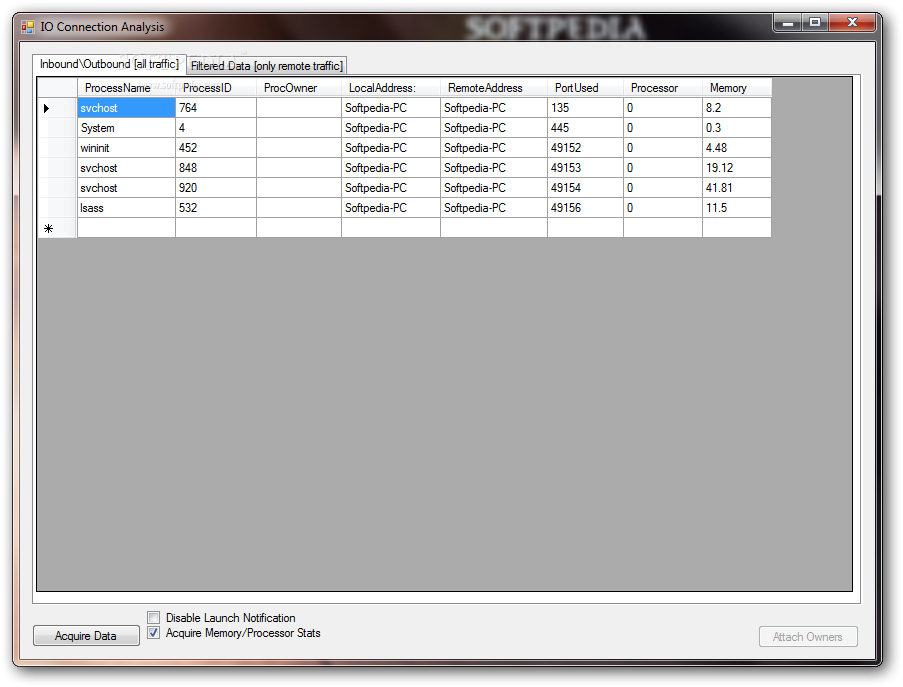The height and width of the screenshot is (687, 903).
Task: Click the LocalAddress: column header
Action: [391, 88]
